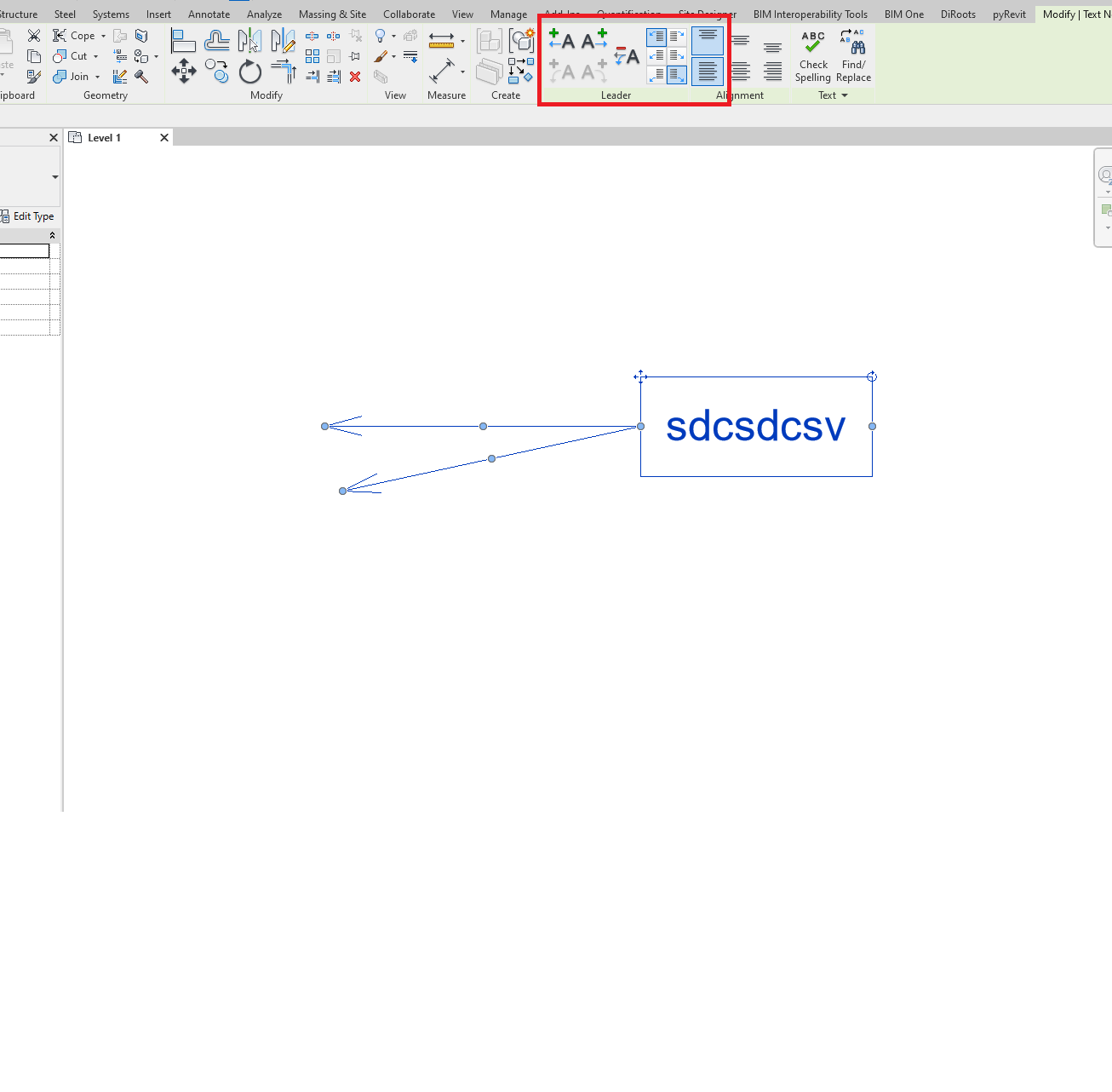Screen dimensions: 1112x1092
Task: Delete the element with the red X tool
Action: [355, 76]
